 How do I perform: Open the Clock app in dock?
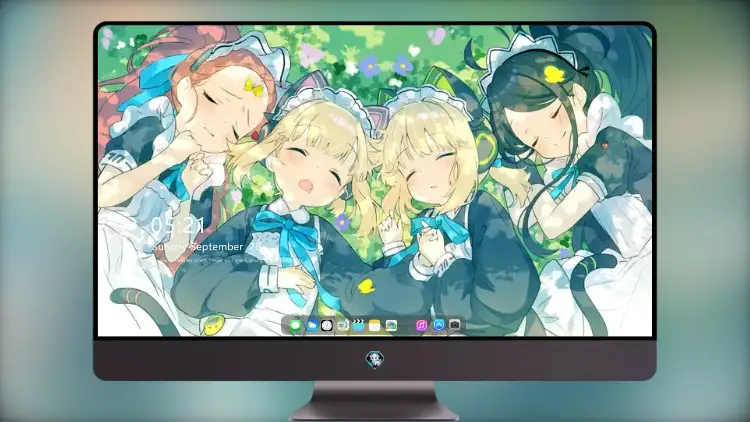(327, 325)
